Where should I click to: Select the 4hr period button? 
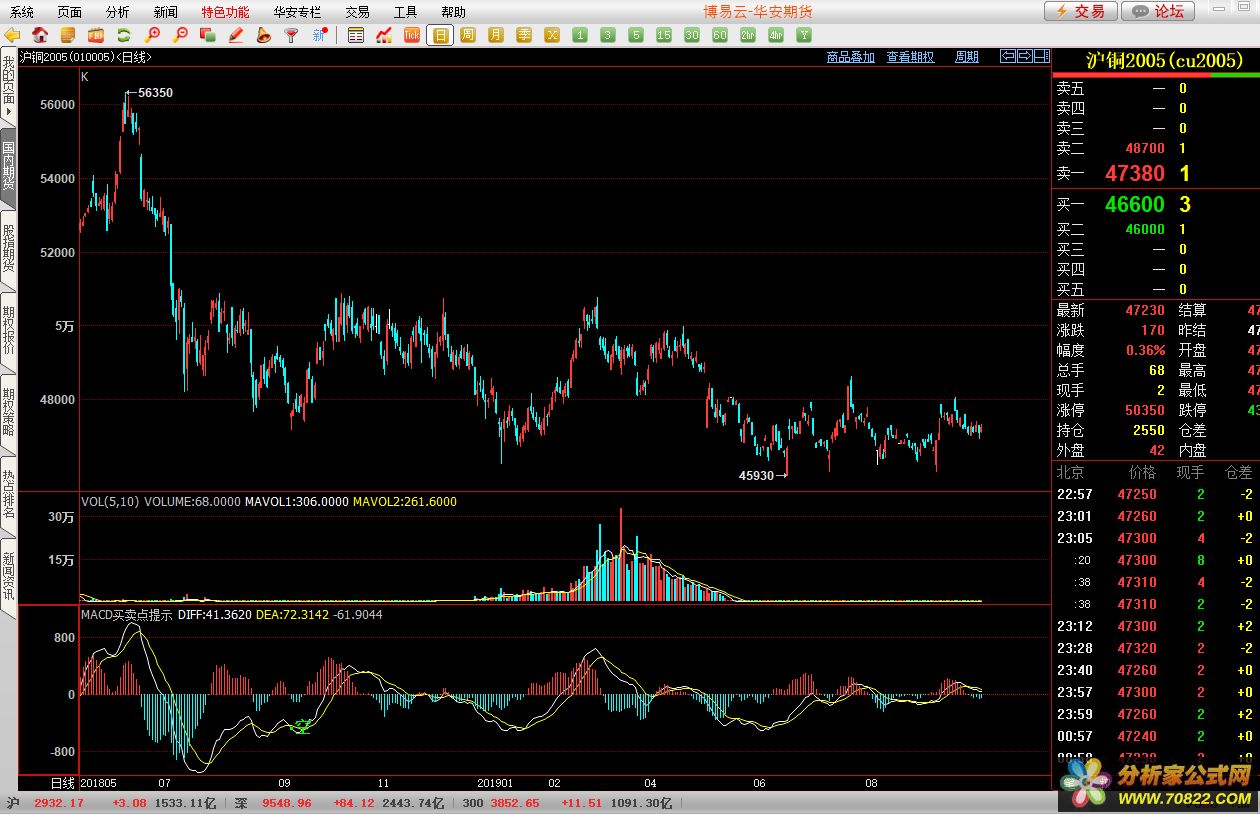pos(776,36)
